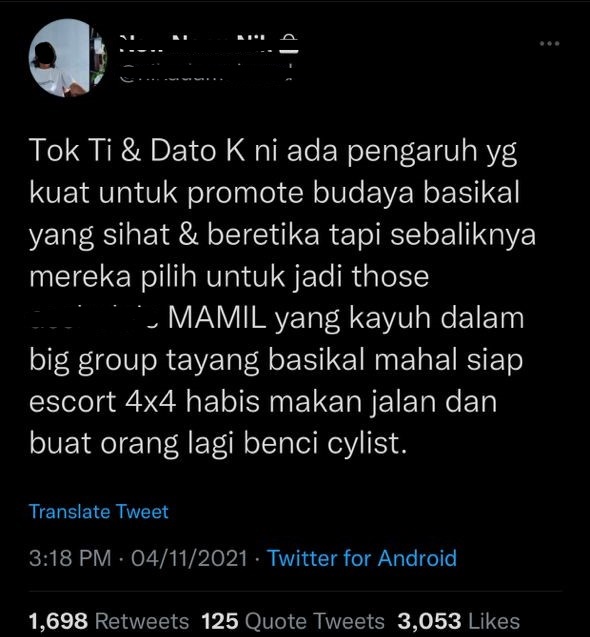Click the opening phrase Tok Ti & Dato K
The width and height of the screenshot is (590, 637).
tap(137, 150)
